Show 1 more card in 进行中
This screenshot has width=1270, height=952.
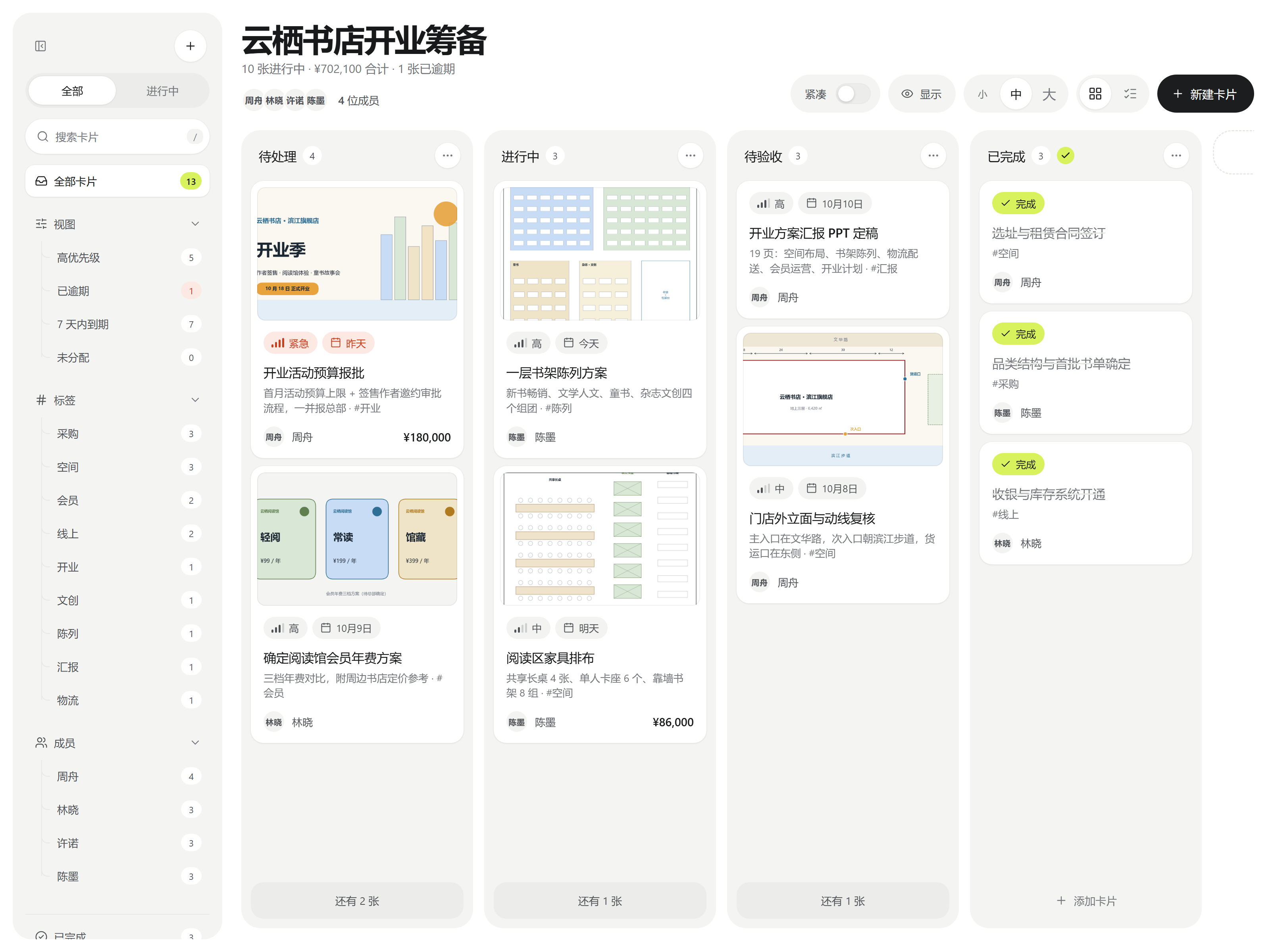click(x=600, y=900)
